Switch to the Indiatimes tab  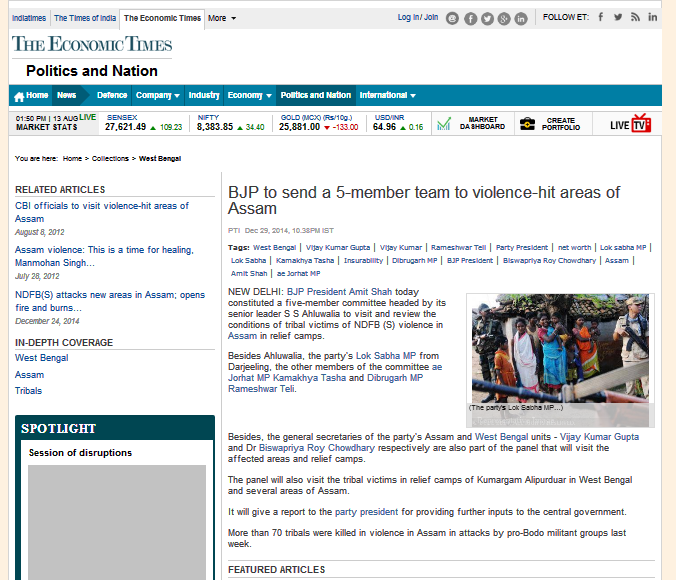[29, 18]
